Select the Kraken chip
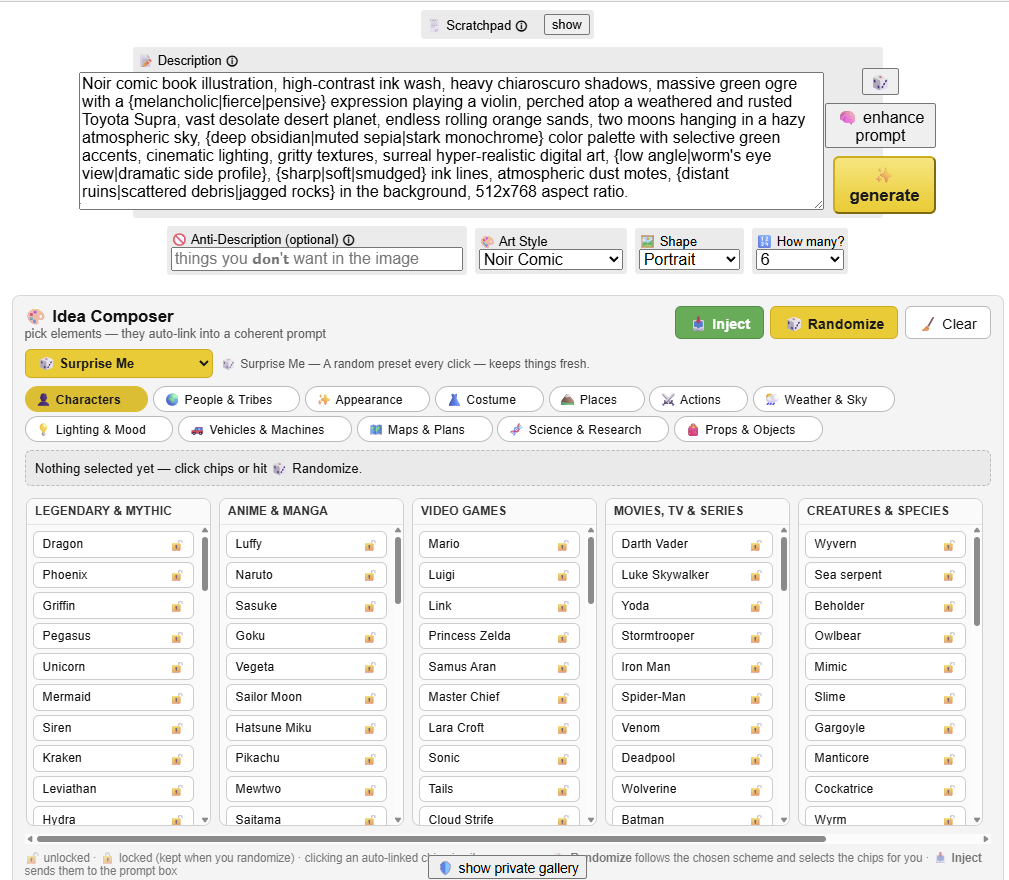This screenshot has width=1009, height=880. pos(113,758)
